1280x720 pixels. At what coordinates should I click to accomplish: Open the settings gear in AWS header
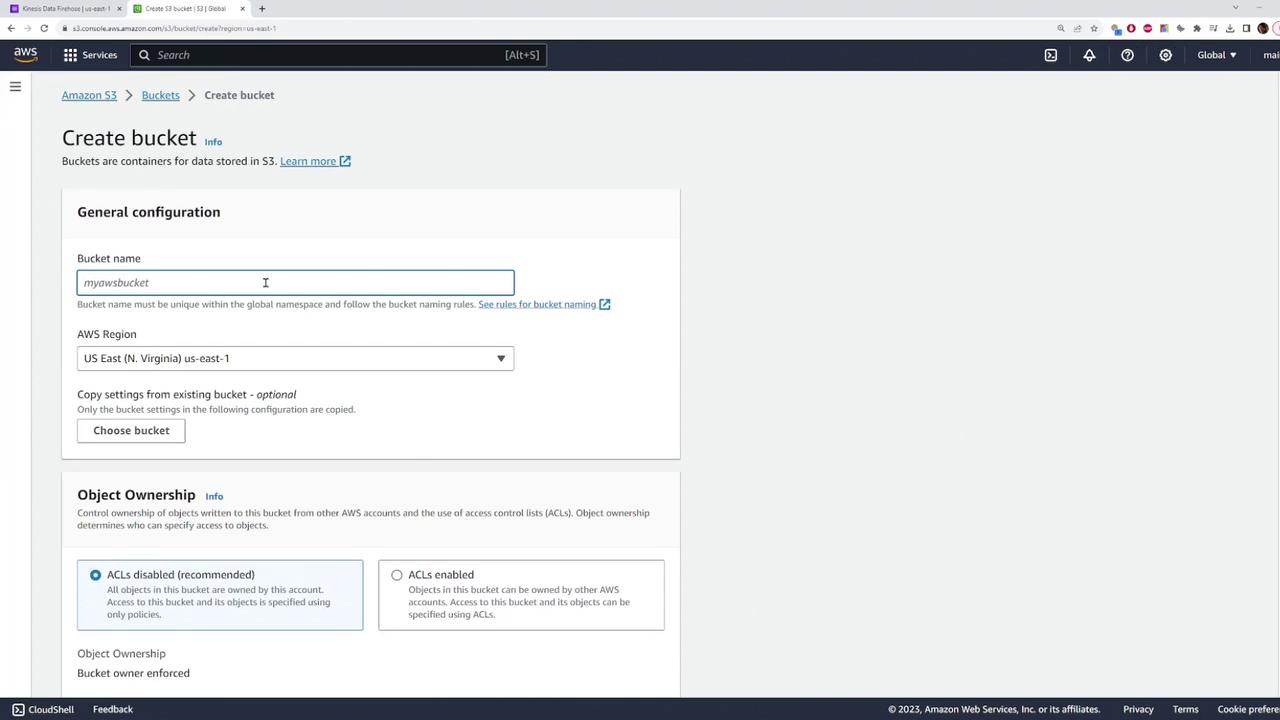point(1165,55)
